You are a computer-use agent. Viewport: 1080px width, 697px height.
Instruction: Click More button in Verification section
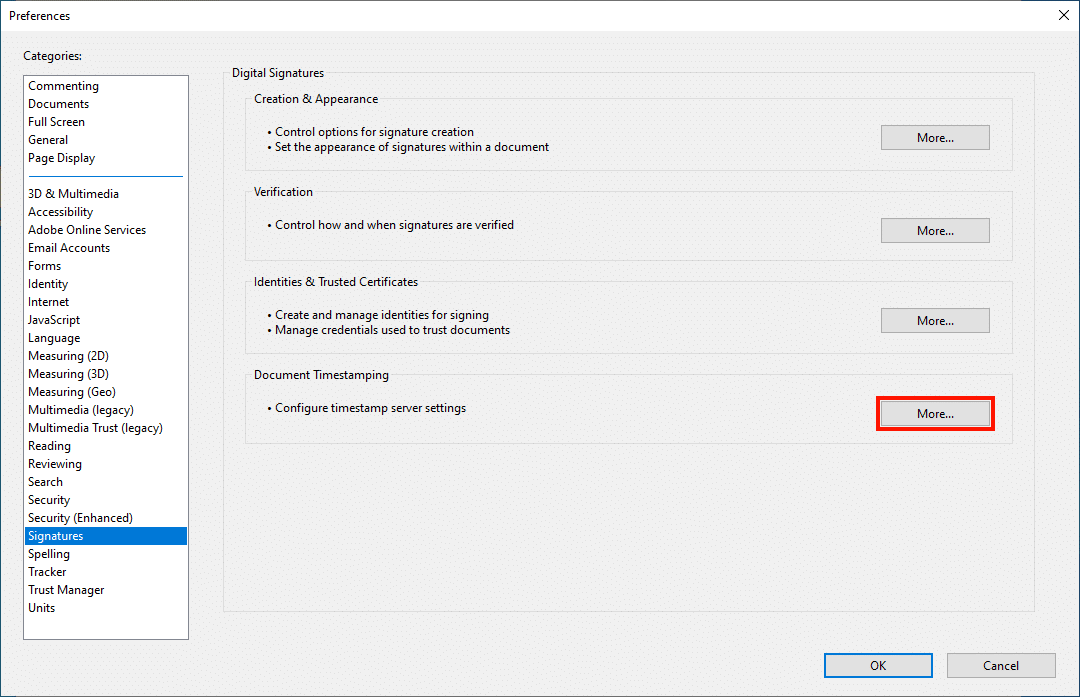pos(935,231)
